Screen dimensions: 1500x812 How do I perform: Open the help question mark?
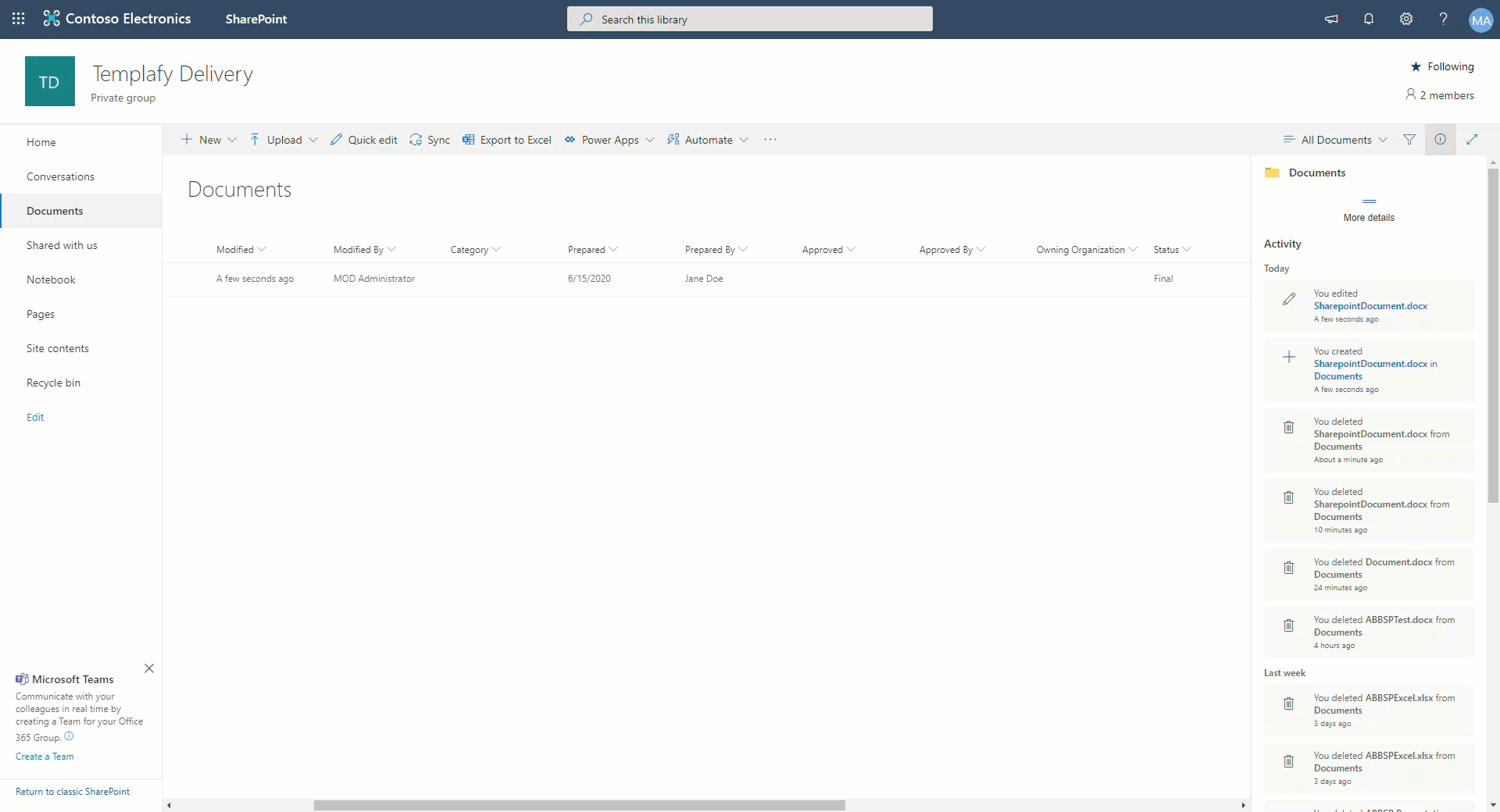[1444, 19]
